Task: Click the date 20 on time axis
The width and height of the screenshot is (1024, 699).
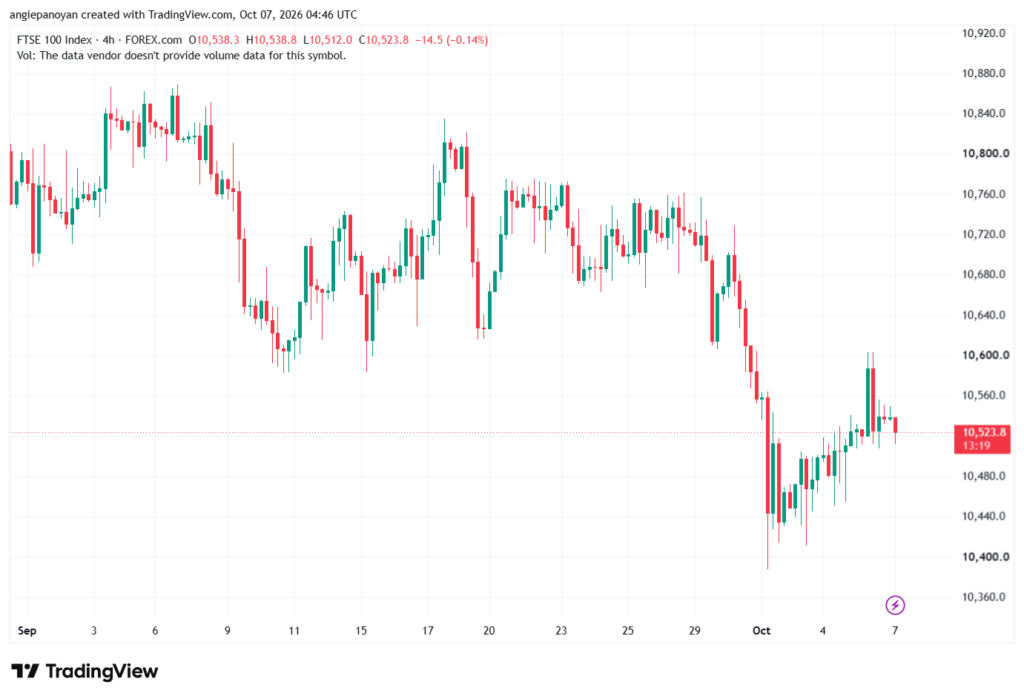Action: tap(488, 630)
